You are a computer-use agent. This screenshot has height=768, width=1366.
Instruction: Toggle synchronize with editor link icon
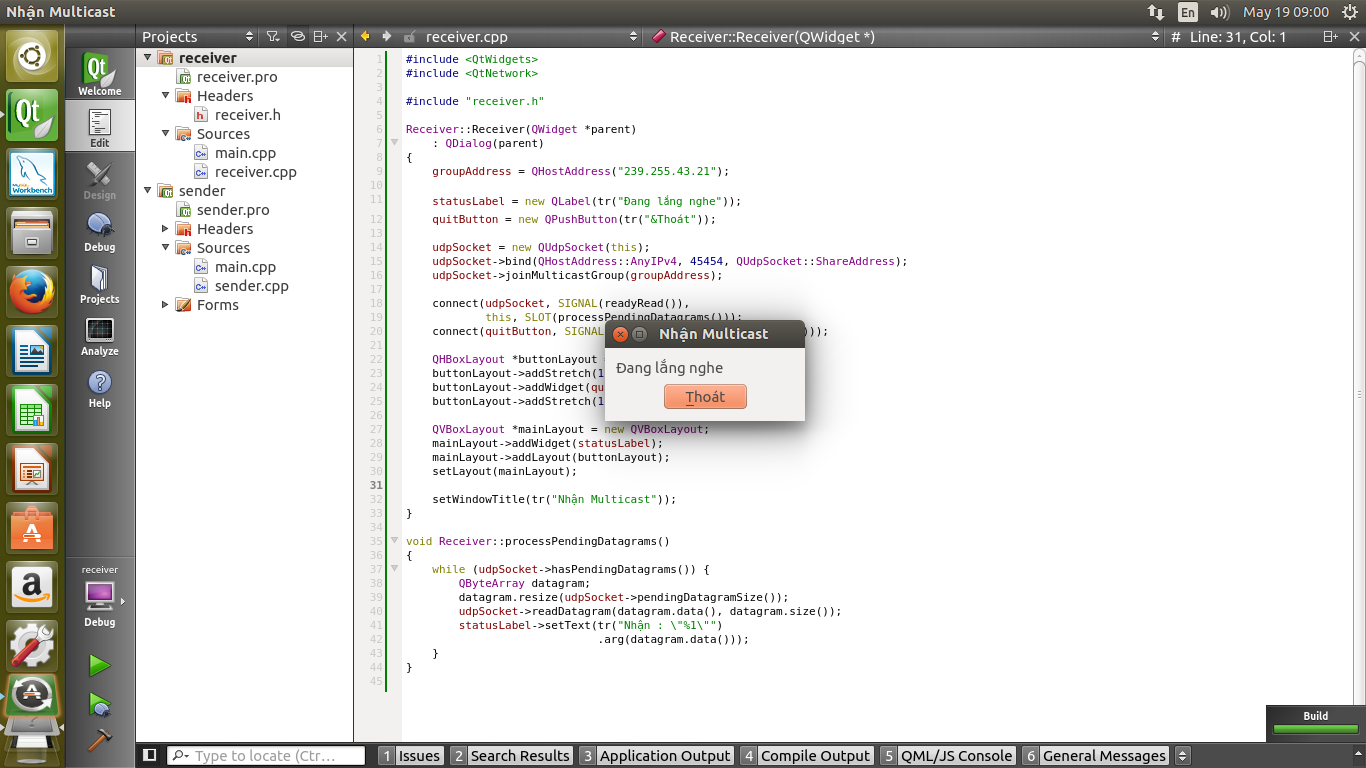pyautogui.click(x=297, y=37)
